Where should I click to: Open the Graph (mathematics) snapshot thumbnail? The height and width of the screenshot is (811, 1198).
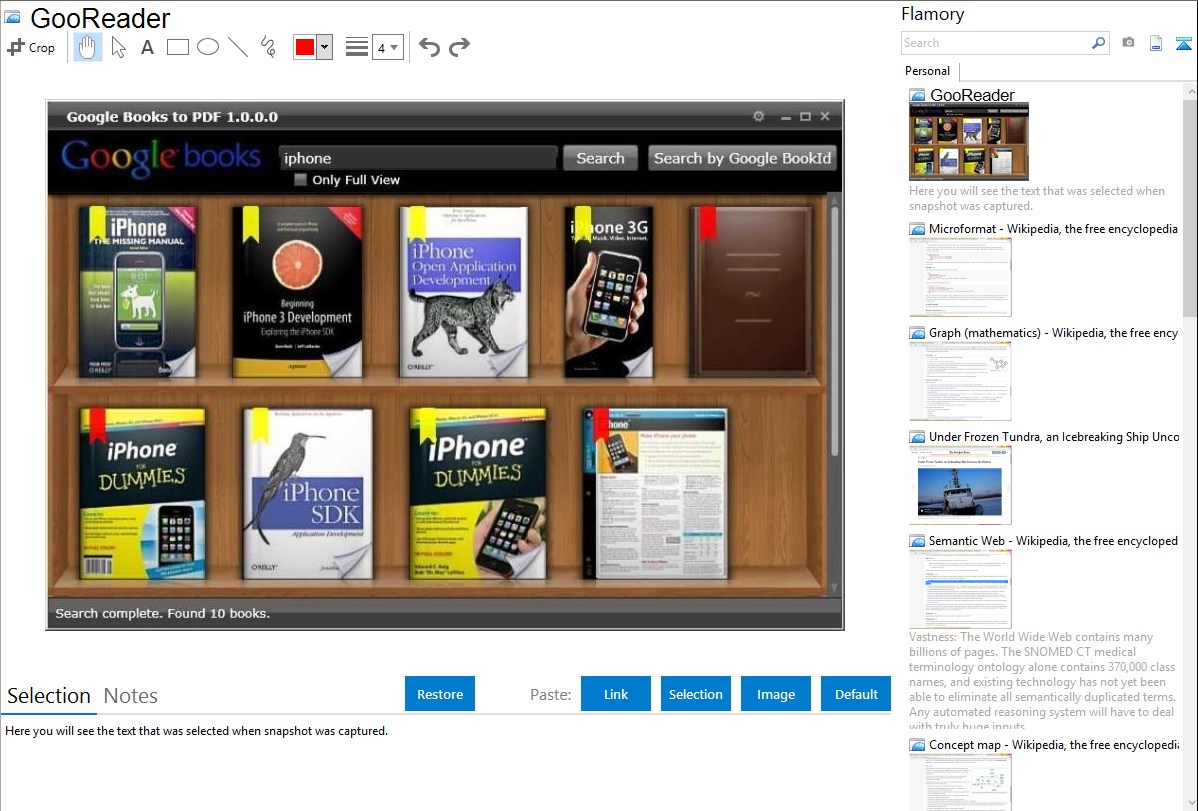[x=960, y=381]
